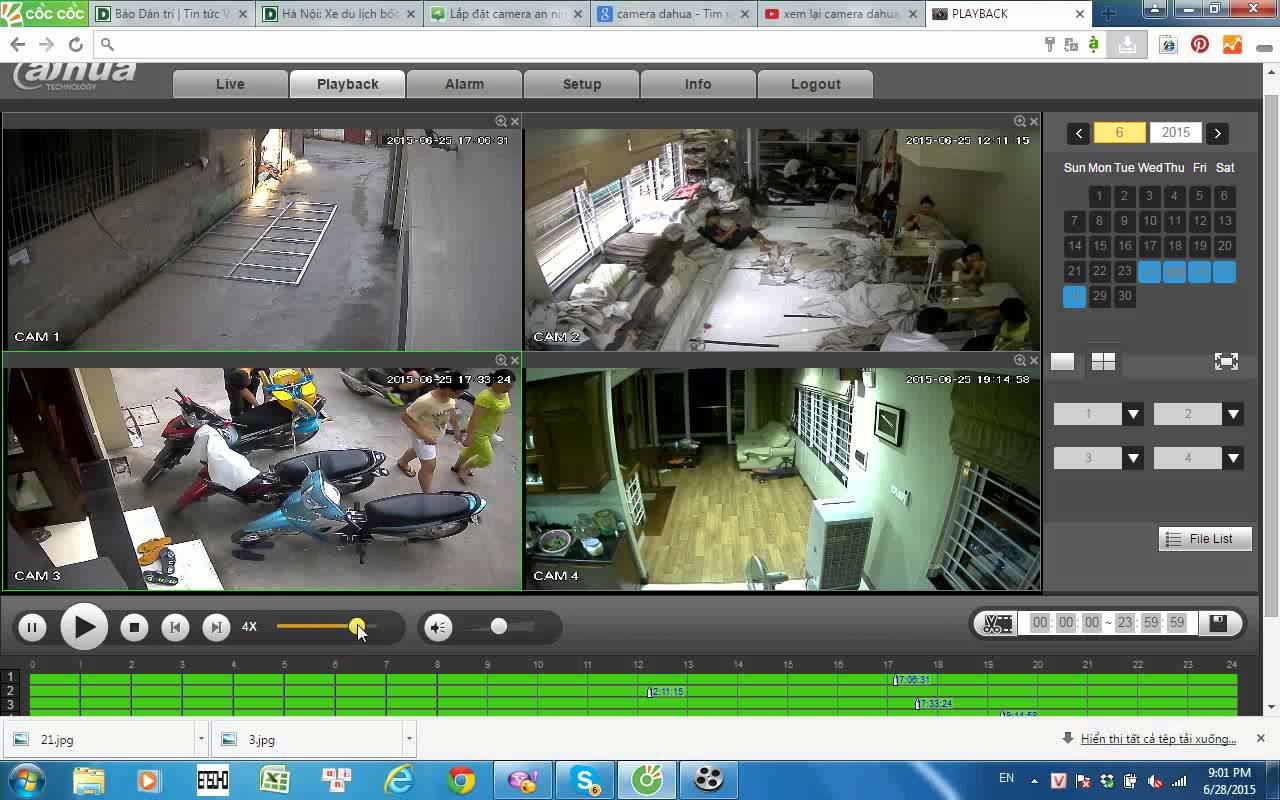Screen dimensions: 1280x800
Task: Click the mute speaker icon in playback bar
Action: click(x=437, y=627)
